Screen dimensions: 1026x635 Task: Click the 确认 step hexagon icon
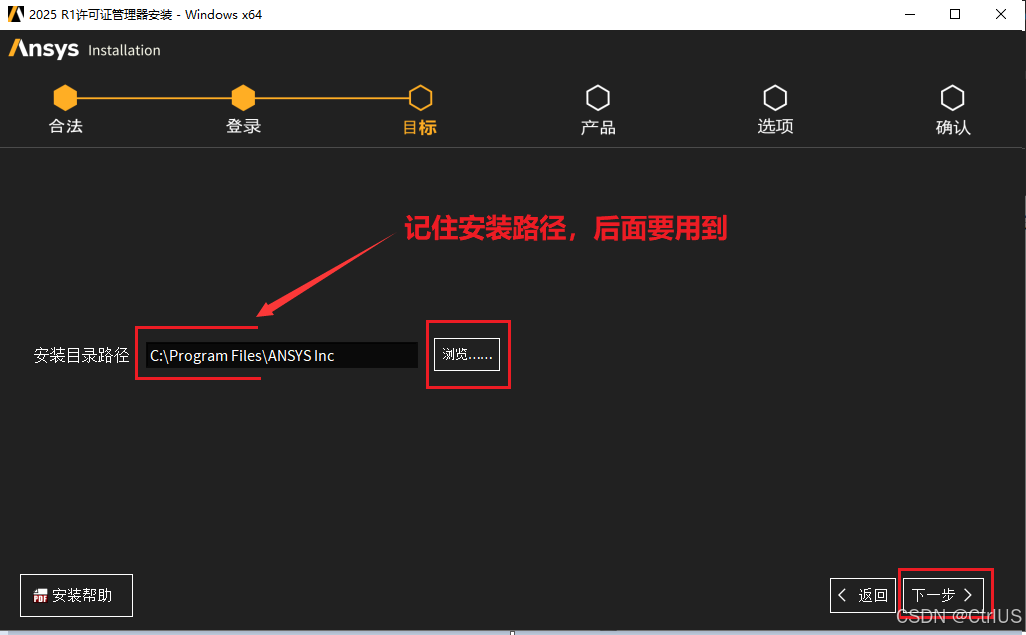point(953,98)
